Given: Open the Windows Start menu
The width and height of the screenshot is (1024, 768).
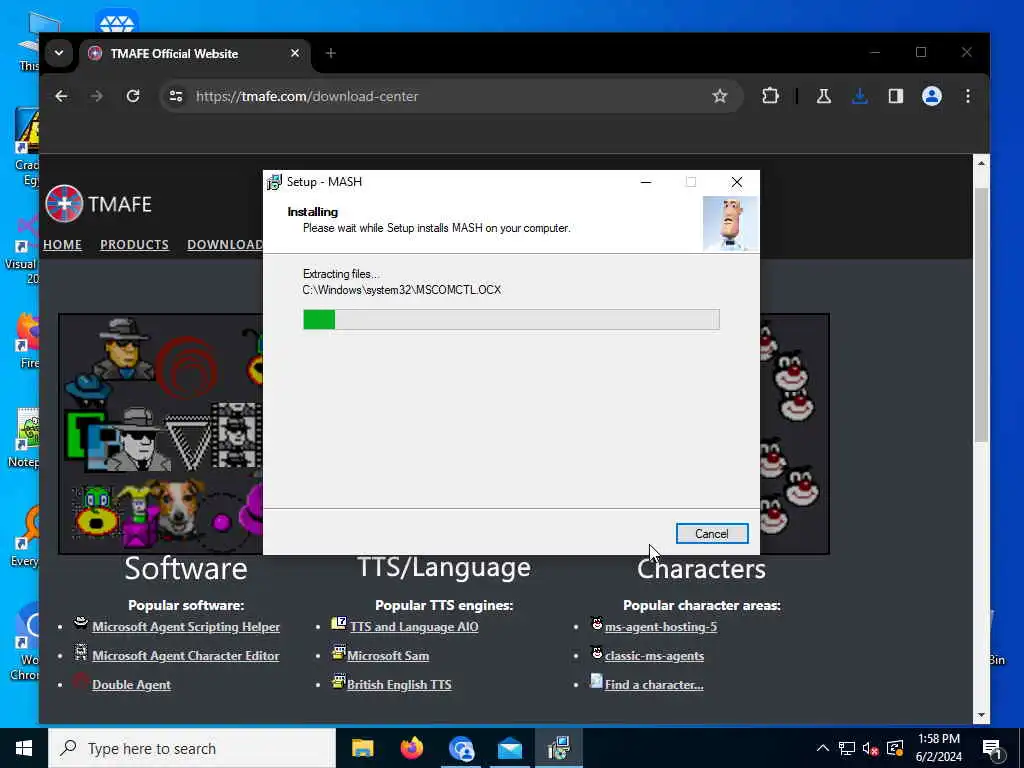Looking at the screenshot, I should [x=24, y=748].
